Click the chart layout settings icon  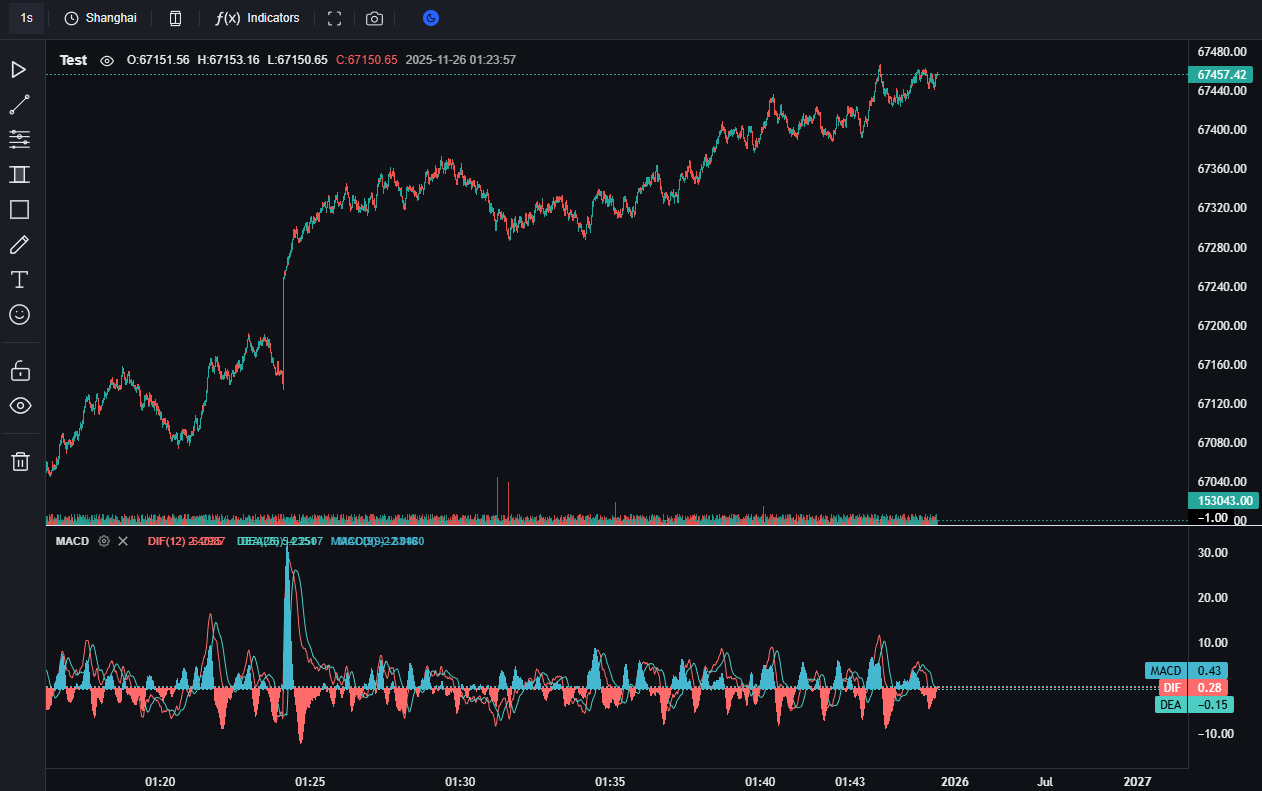176,18
